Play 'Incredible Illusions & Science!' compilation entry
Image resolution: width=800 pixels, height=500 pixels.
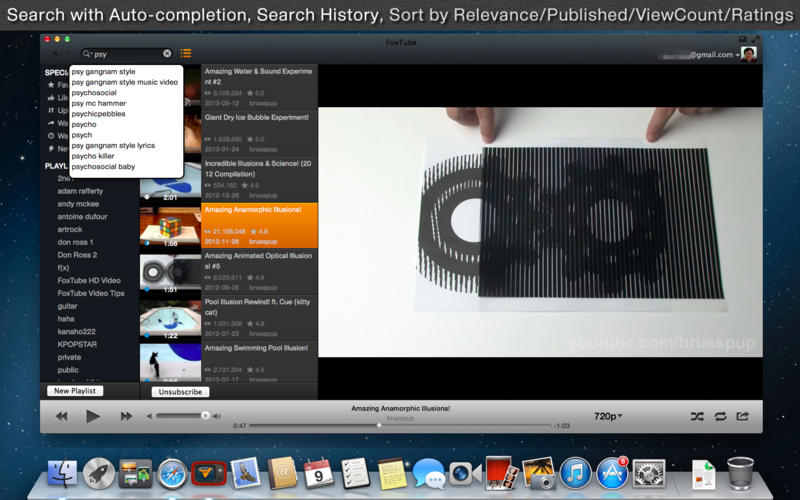259,179
